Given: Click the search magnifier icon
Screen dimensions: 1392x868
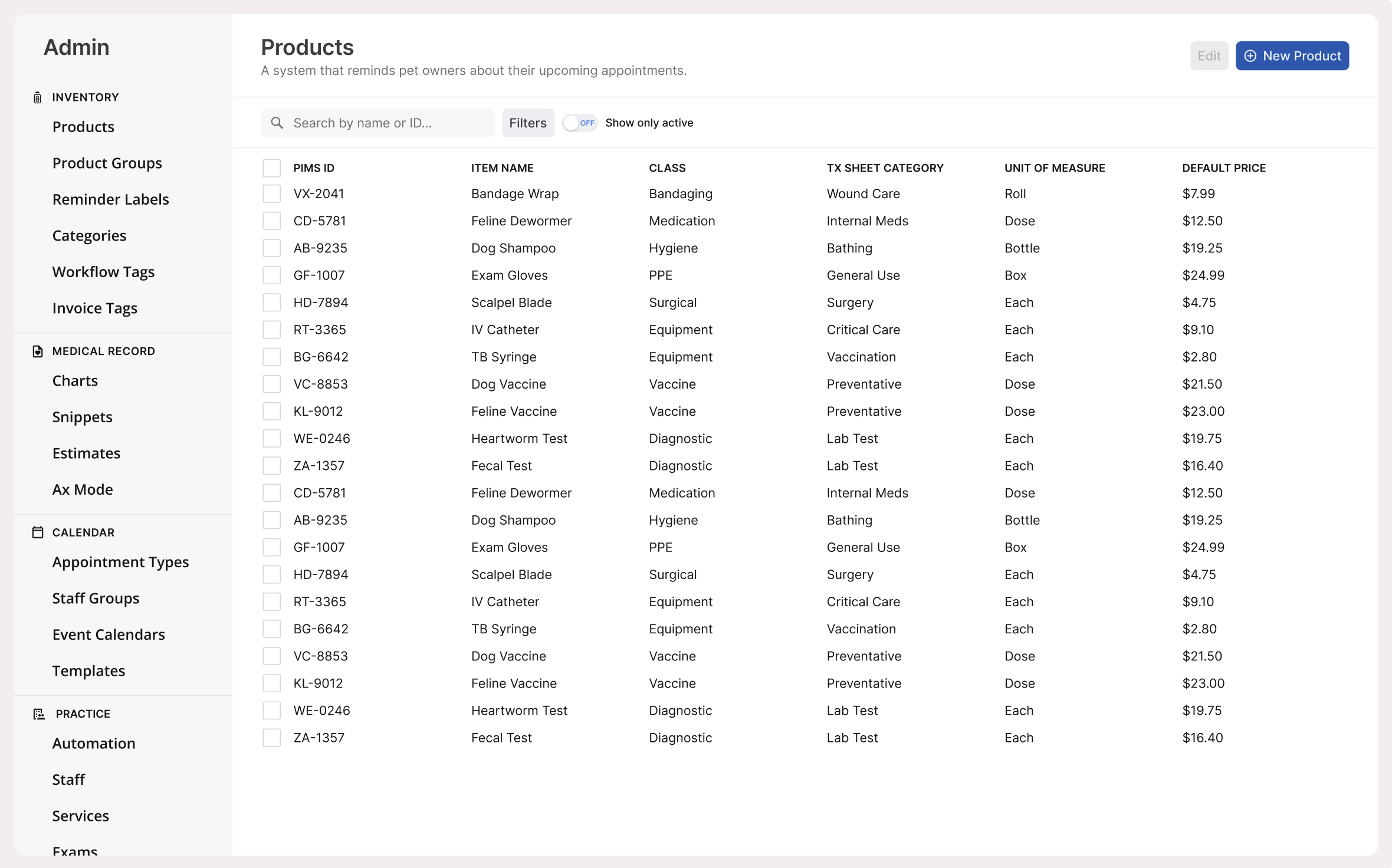Looking at the screenshot, I should coord(277,123).
